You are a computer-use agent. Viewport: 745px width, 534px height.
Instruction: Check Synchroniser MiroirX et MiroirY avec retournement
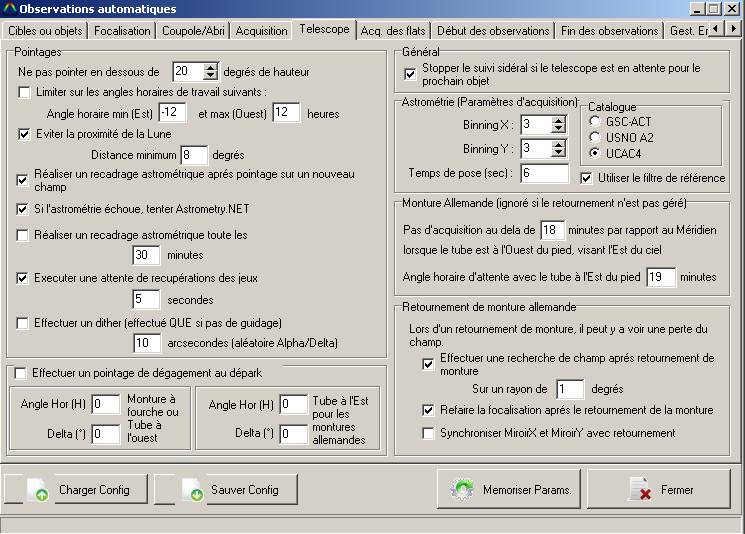click(x=429, y=433)
